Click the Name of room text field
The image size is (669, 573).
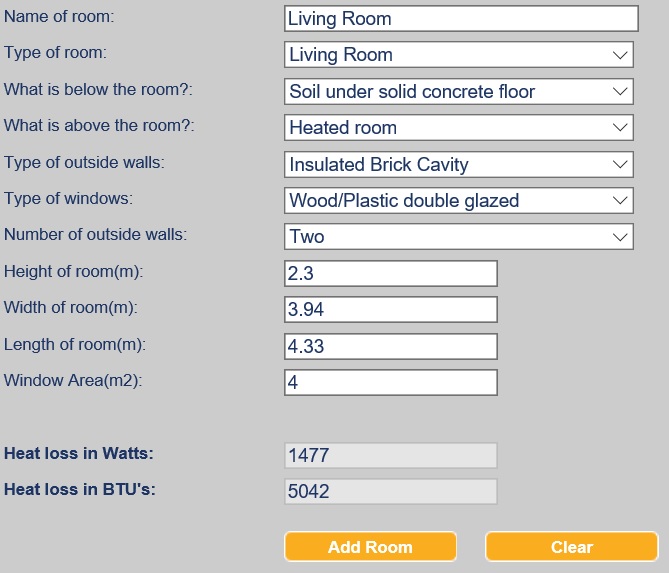tap(460, 19)
